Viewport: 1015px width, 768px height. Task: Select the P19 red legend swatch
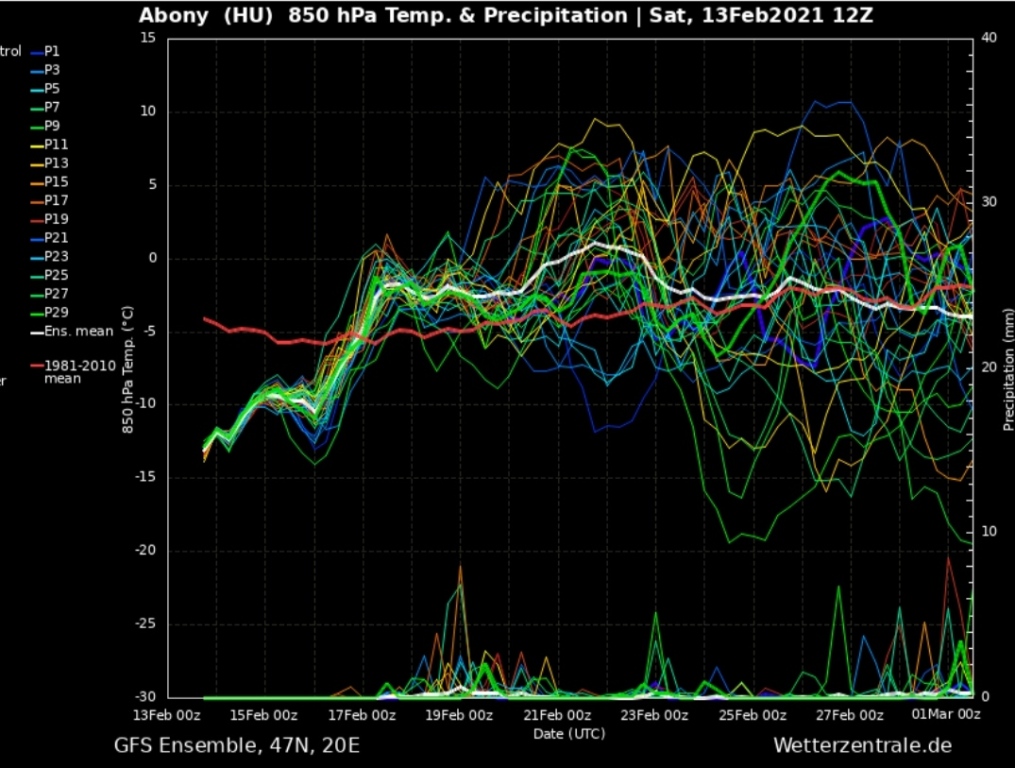[37, 219]
